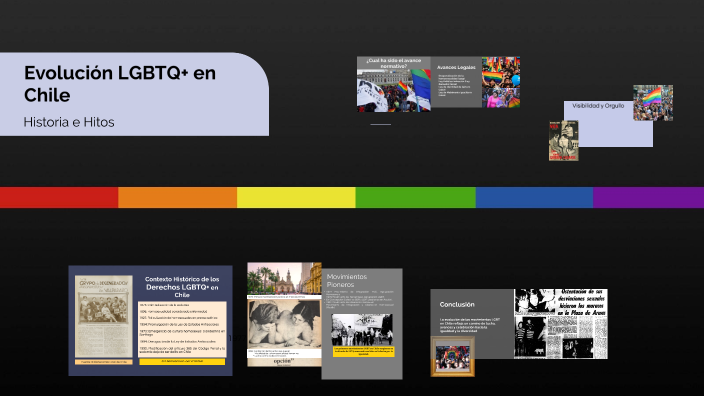Click the newspaper clipping about Plaza de Armas
Image resolution: width=704 pixels, height=396 pixels.
pyautogui.click(x=560, y=324)
